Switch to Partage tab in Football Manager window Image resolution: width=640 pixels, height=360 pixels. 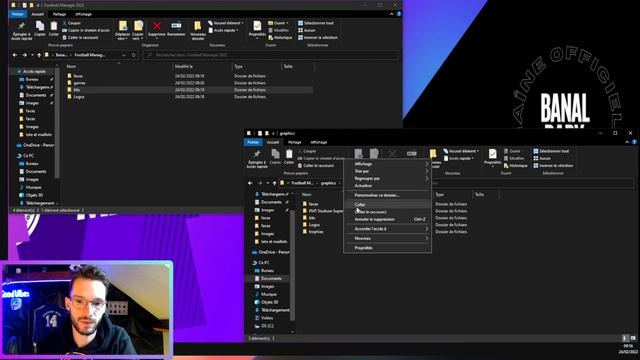point(59,14)
